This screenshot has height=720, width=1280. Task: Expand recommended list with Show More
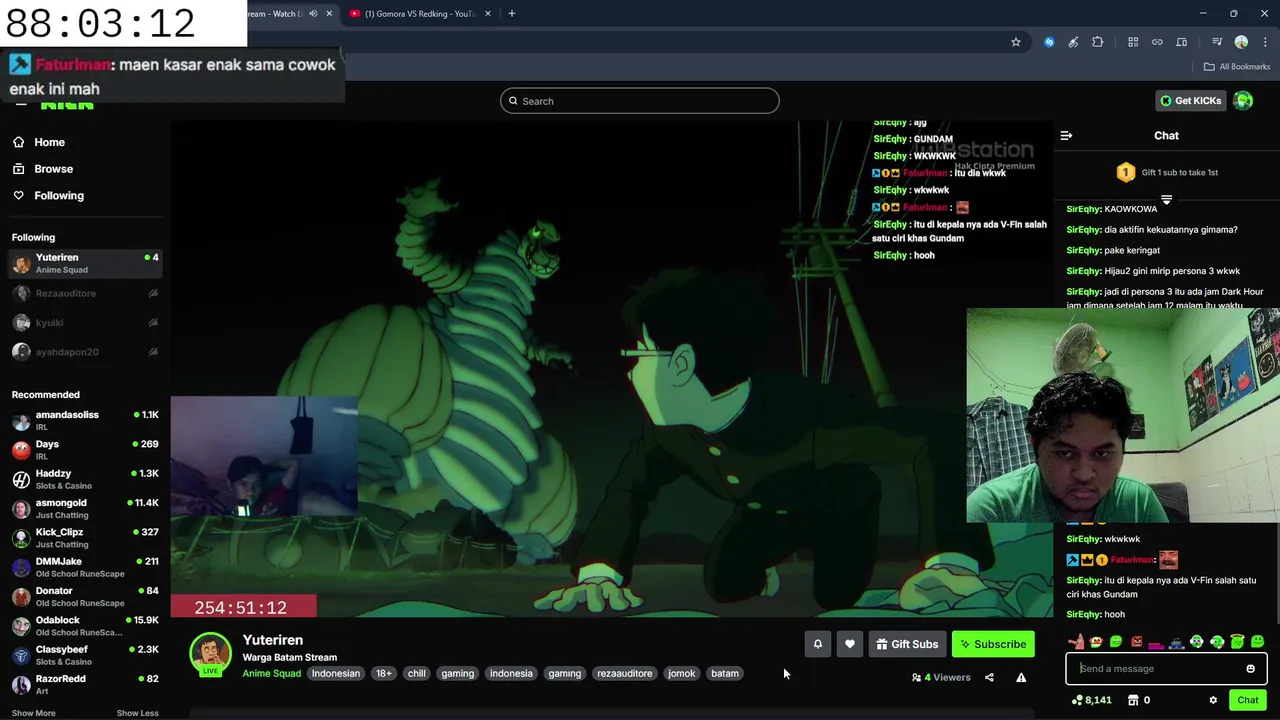pos(33,713)
